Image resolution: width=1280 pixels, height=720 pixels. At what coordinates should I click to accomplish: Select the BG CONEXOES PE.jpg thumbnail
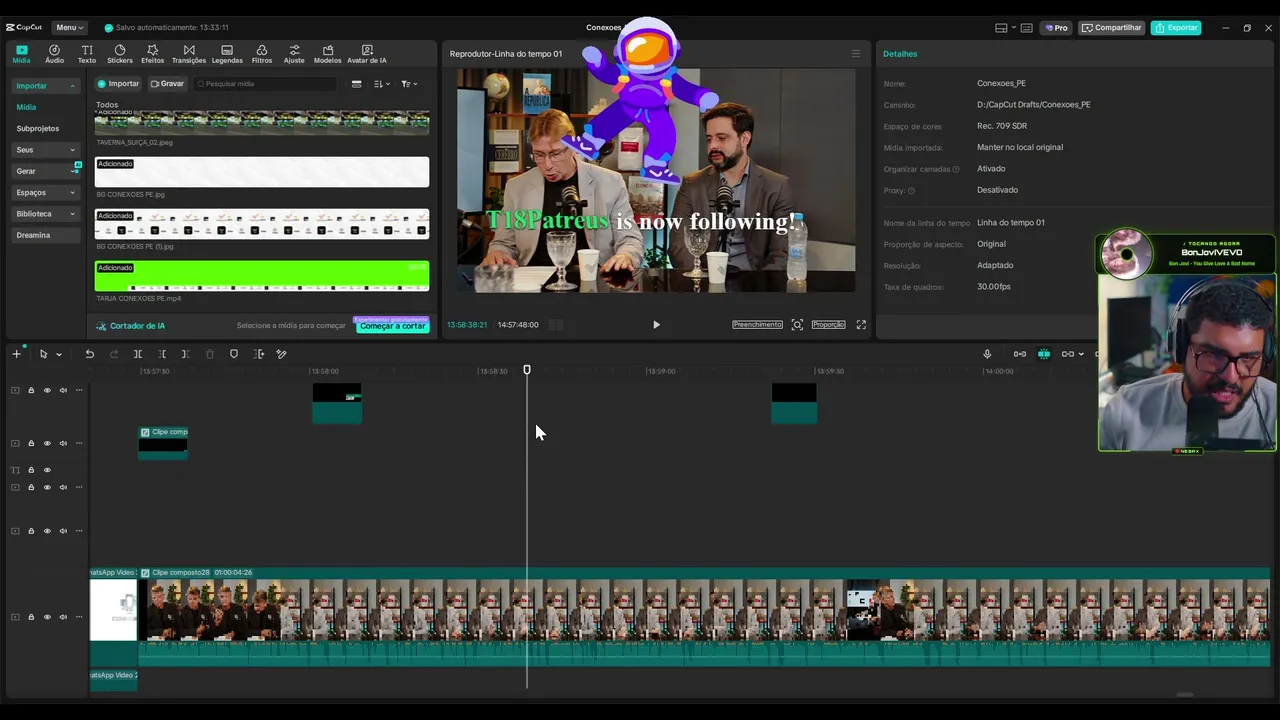pyautogui.click(x=262, y=172)
